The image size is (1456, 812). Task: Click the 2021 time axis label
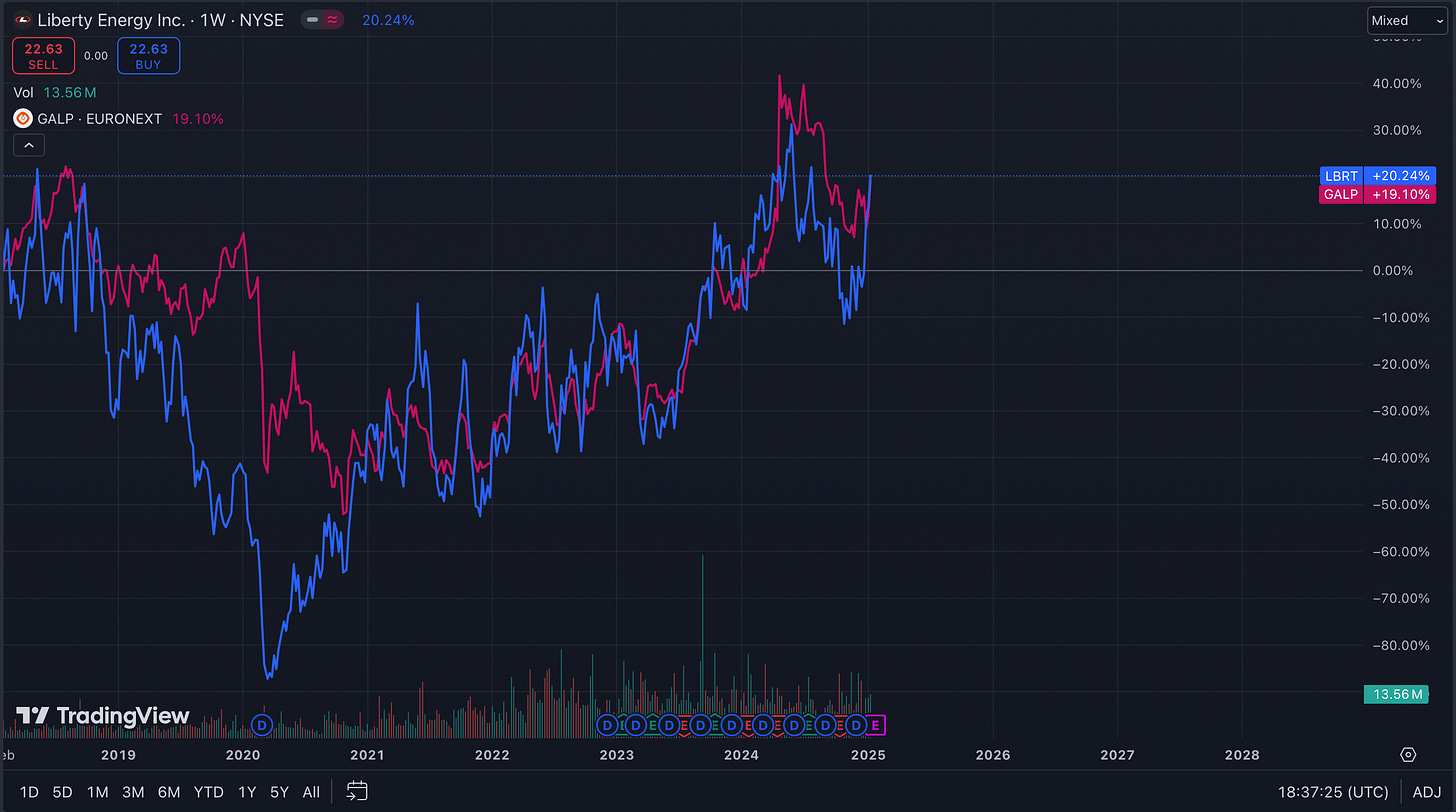(x=367, y=755)
